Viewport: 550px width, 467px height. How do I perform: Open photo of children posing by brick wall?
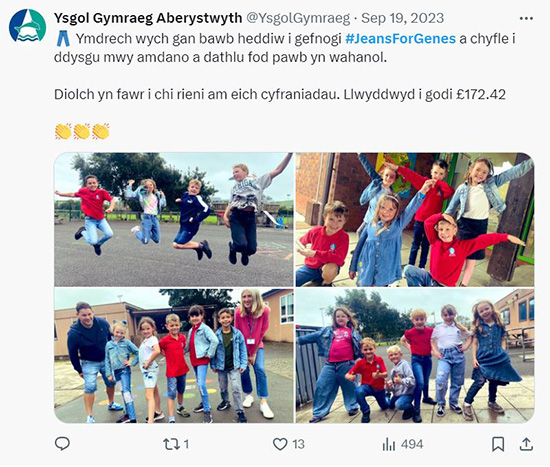click(x=415, y=220)
